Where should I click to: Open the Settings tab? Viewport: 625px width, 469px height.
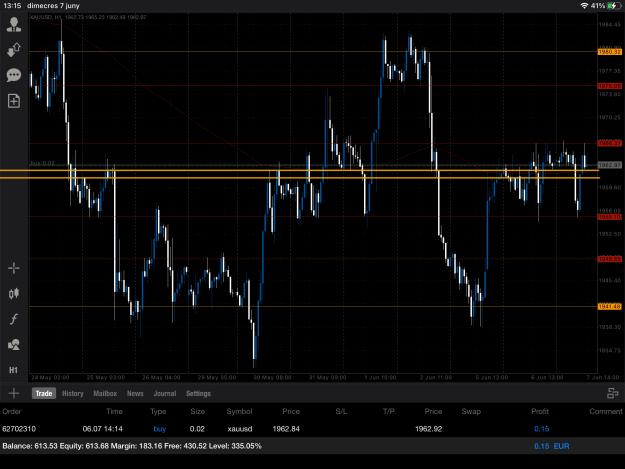click(x=198, y=393)
